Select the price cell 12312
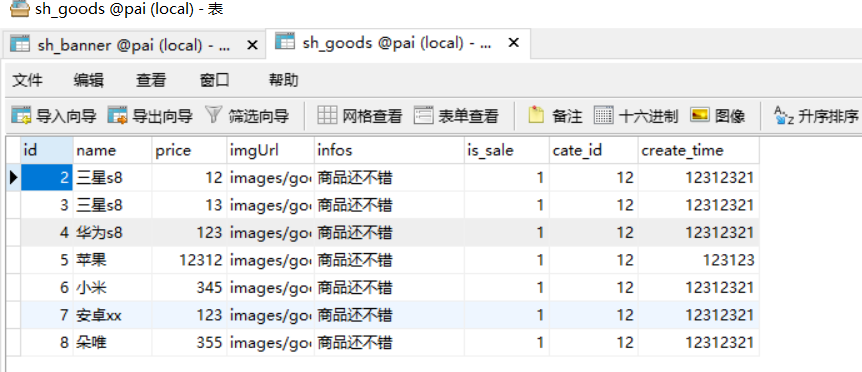This screenshot has height=372, width=862. tap(189, 260)
